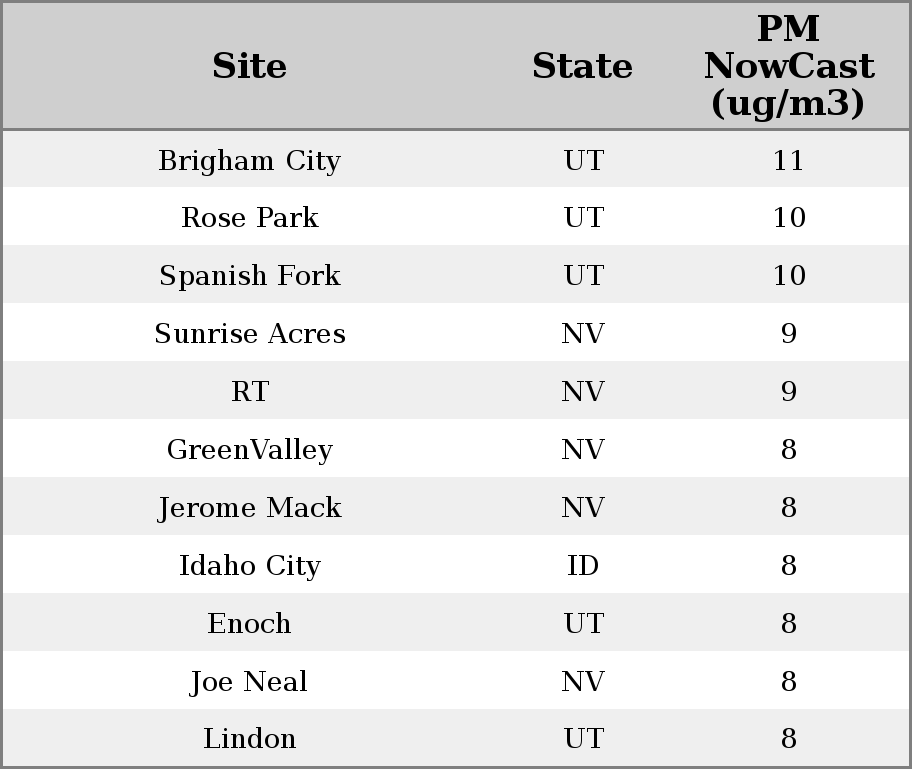Click the Sunrise Acres site name

click(250, 334)
